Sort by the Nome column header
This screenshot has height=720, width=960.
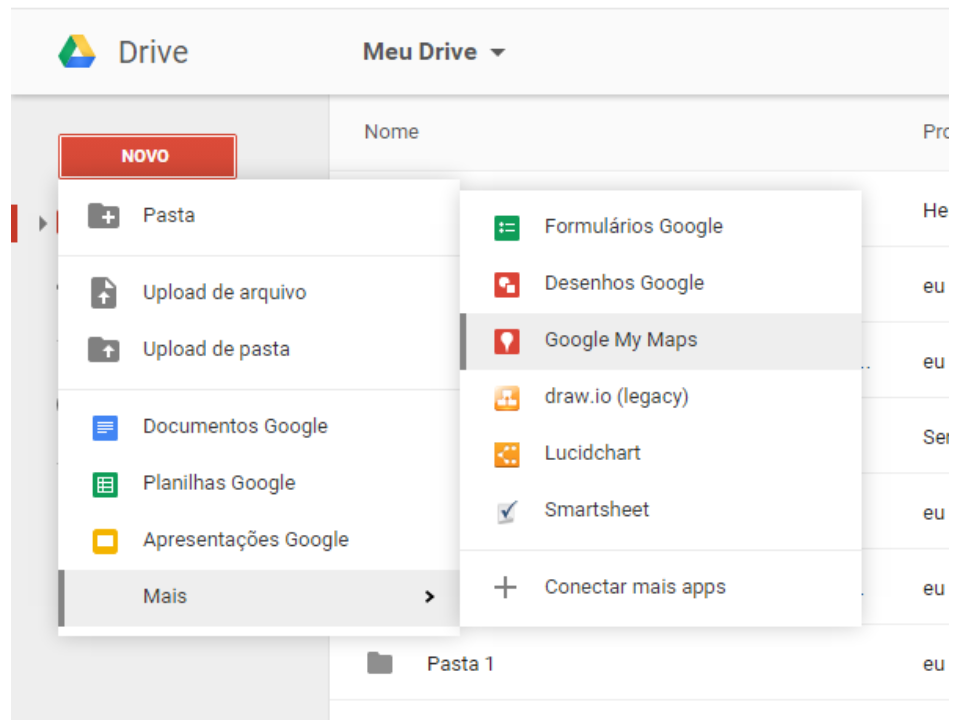(x=391, y=132)
